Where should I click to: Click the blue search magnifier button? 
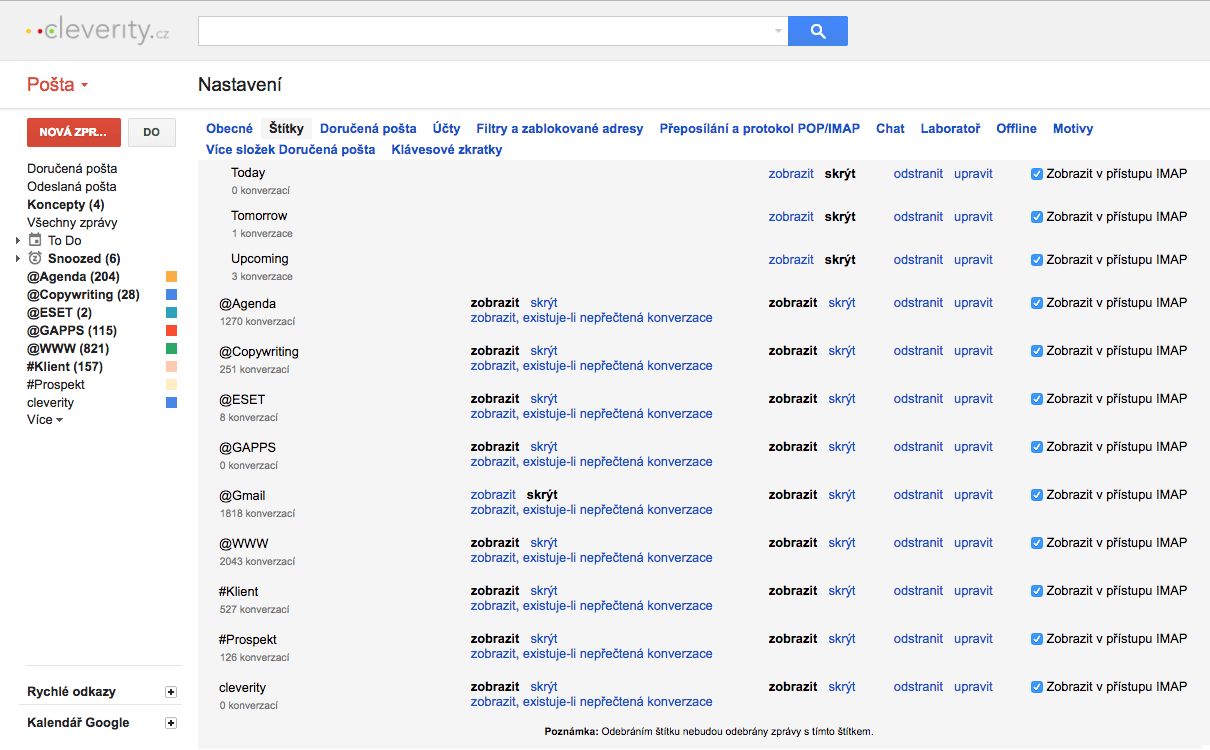[817, 31]
